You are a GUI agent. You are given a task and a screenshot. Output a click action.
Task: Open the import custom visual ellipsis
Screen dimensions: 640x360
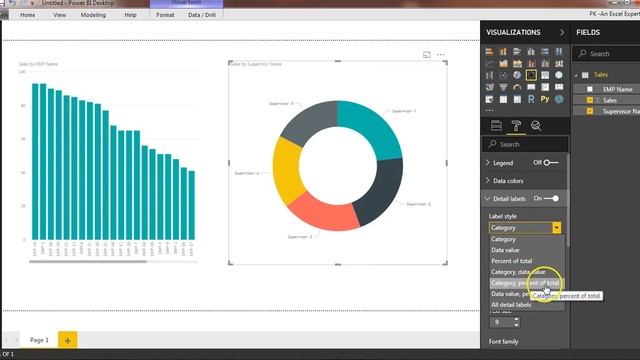click(489, 110)
